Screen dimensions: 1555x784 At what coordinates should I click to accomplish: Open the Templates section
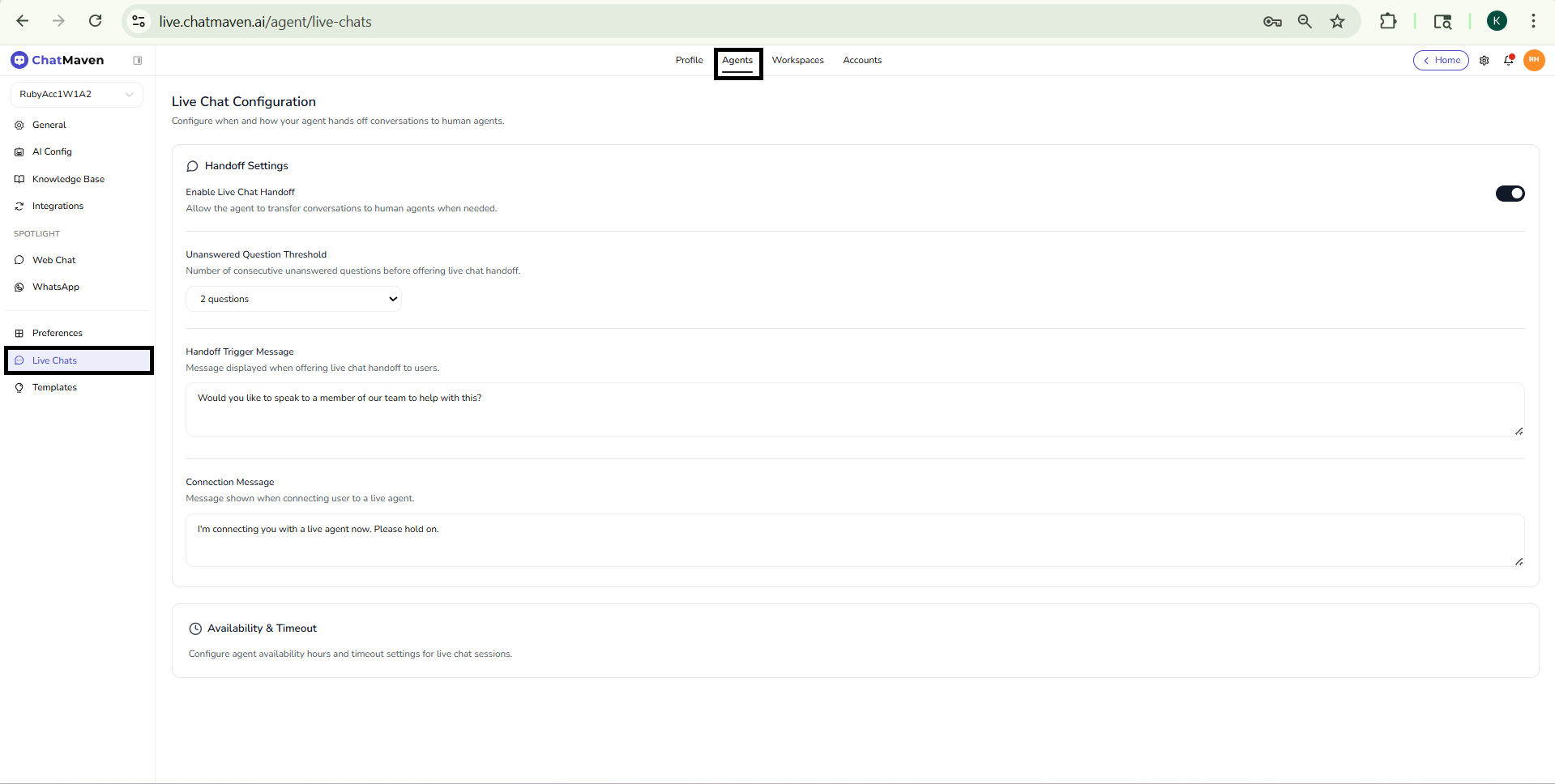tap(53, 387)
